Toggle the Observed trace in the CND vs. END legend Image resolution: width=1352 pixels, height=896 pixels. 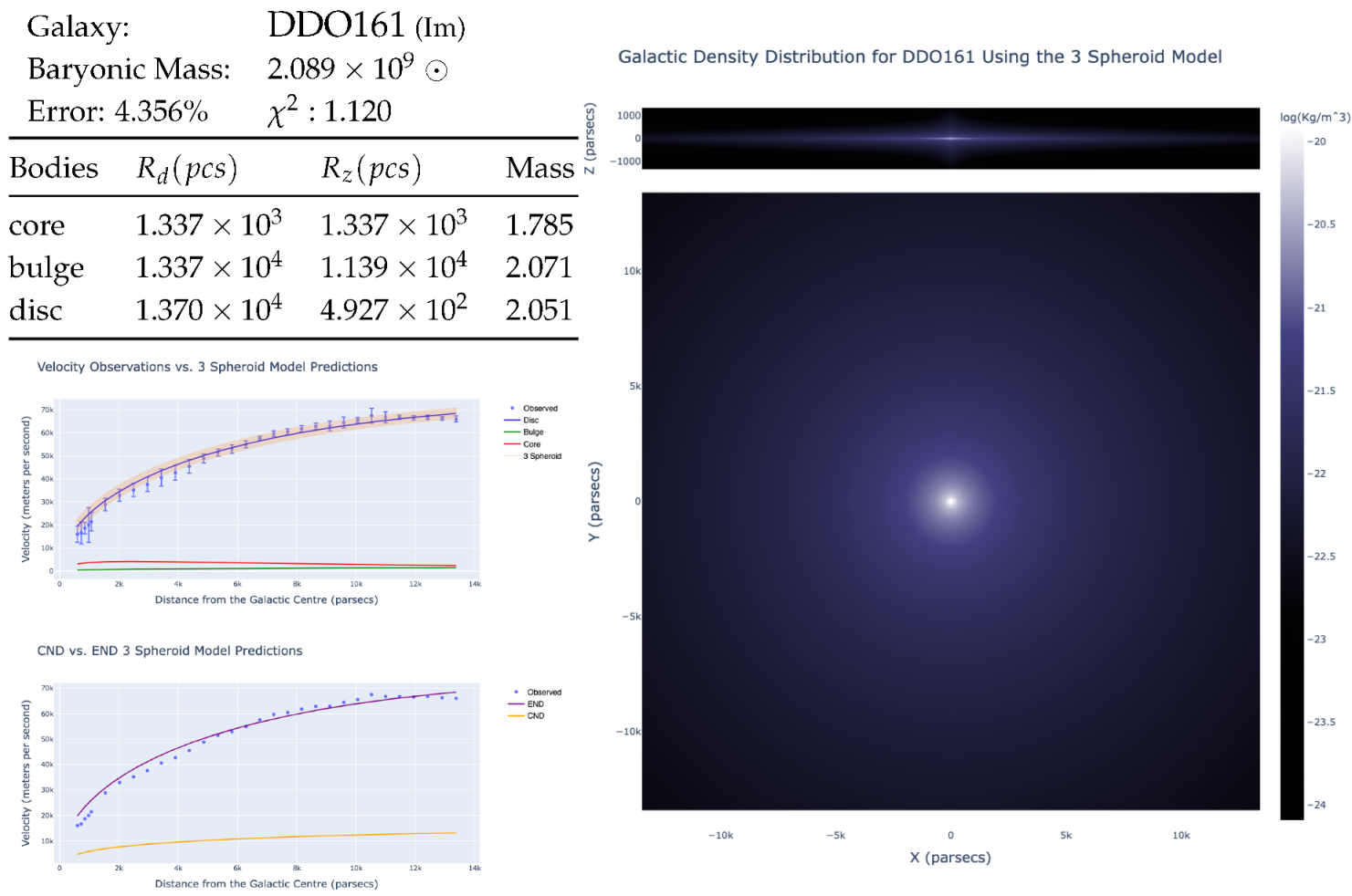coord(536,693)
